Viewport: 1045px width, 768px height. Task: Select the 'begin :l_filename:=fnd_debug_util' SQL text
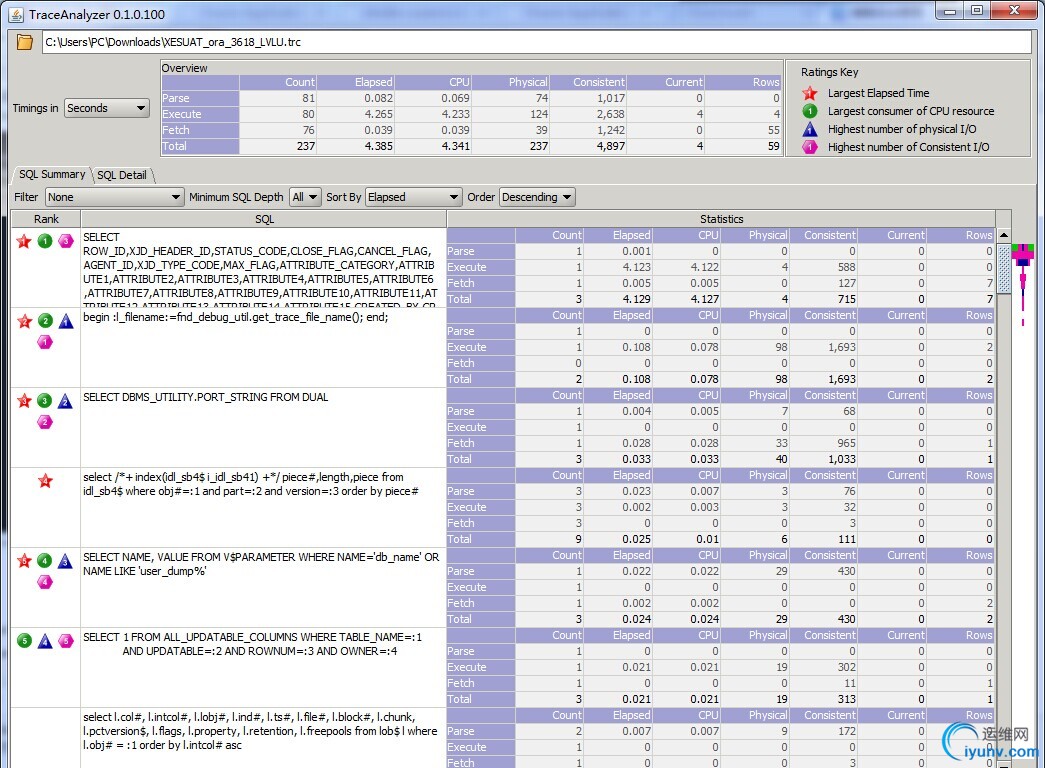235,317
